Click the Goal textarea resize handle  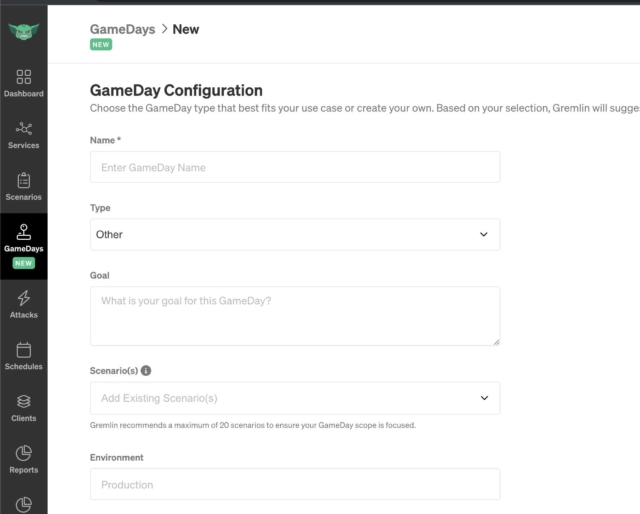(496, 342)
